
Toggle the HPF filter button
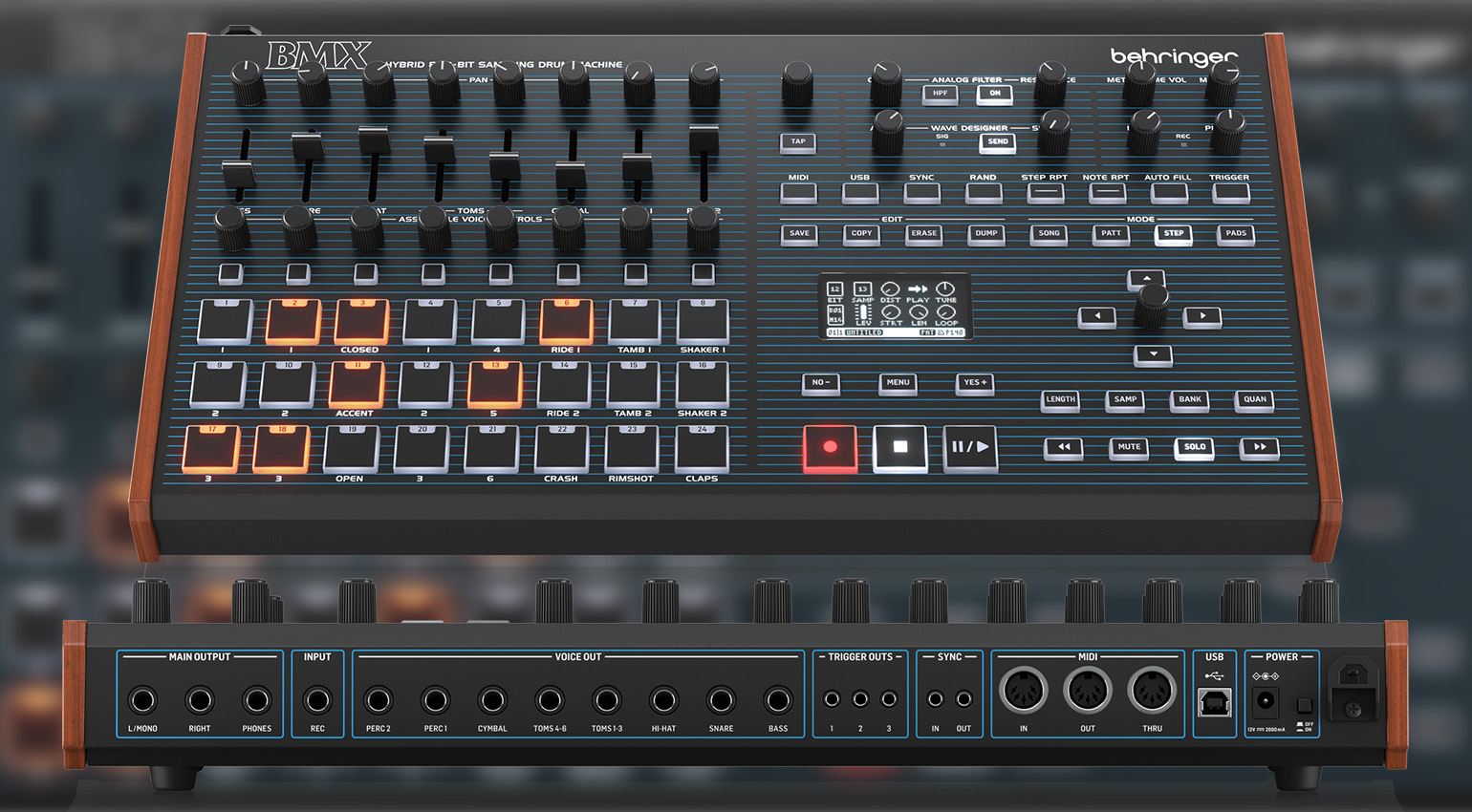pyautogui.click(x=940, y=94)
